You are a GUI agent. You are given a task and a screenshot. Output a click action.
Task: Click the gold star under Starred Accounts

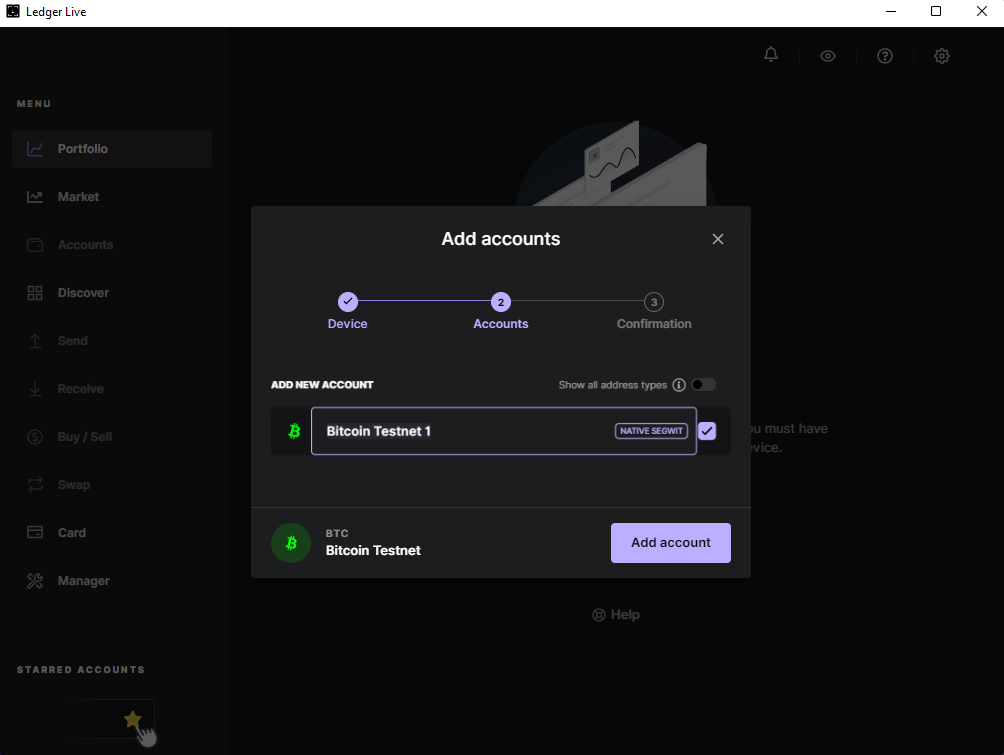(132, 719)
